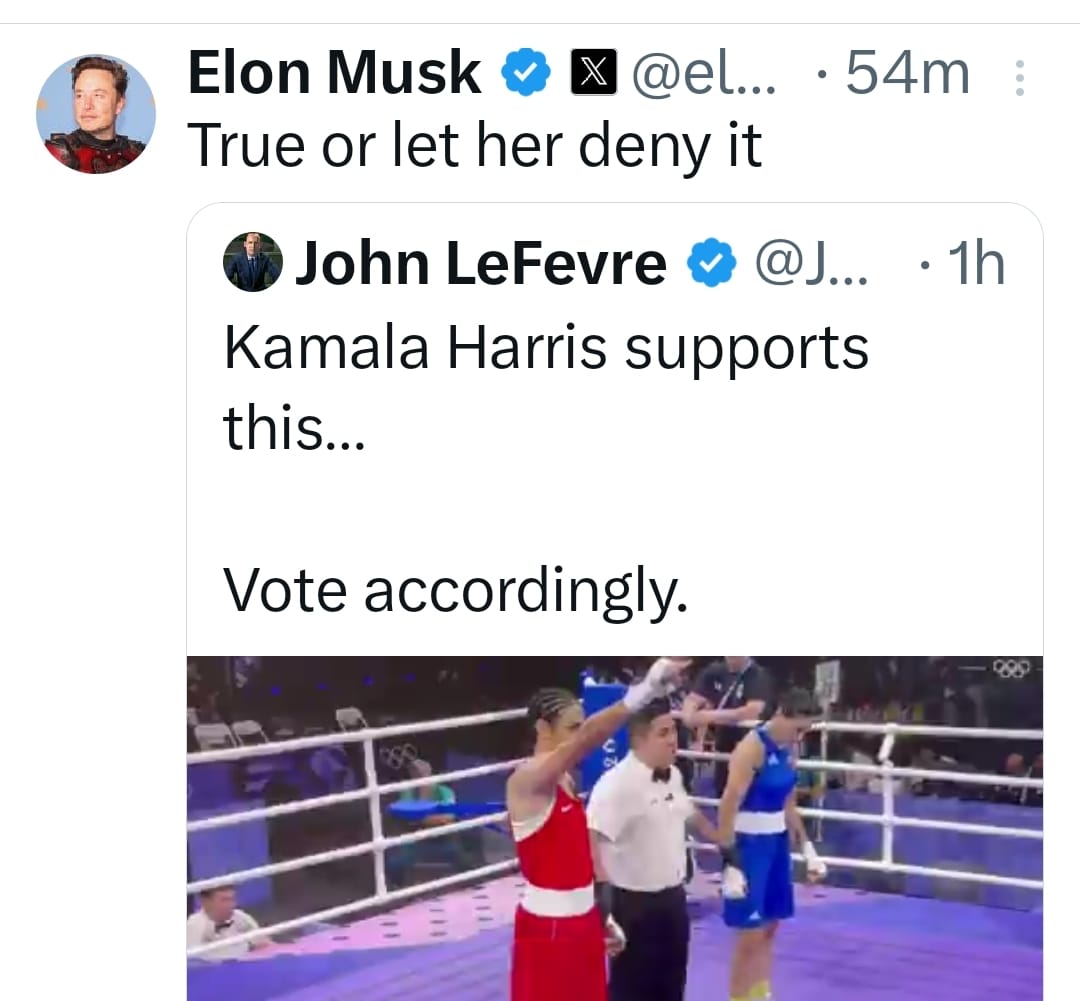Click the boxer in the blue uniform
Viewport: 1080px width, 1001px height.
762,810
